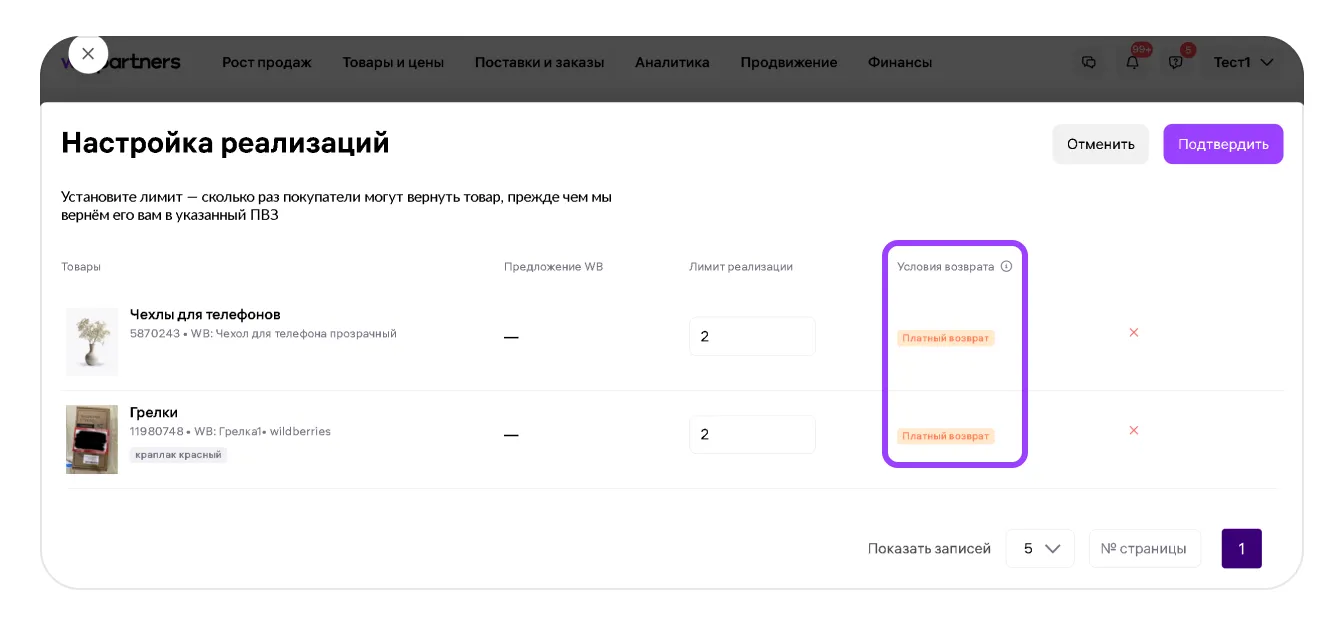Image resolution: width=1344 pixels, height=626 pixels.
Task: Click the № страницы input field
Action: 1144,548
